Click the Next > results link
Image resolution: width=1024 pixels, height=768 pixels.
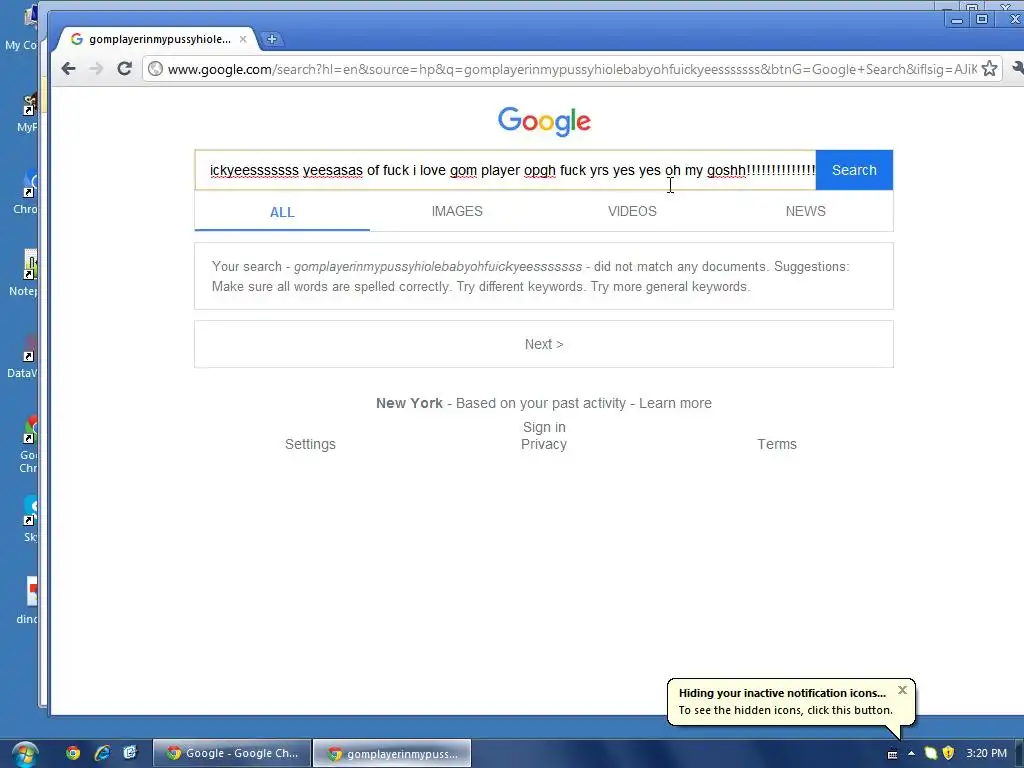544,344
